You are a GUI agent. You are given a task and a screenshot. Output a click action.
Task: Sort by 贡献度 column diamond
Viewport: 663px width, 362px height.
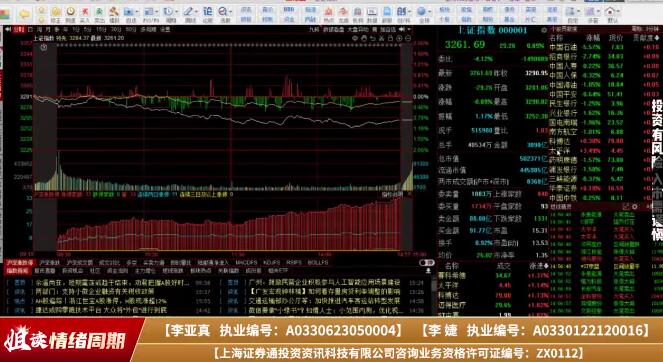click(x=657, y=38)
